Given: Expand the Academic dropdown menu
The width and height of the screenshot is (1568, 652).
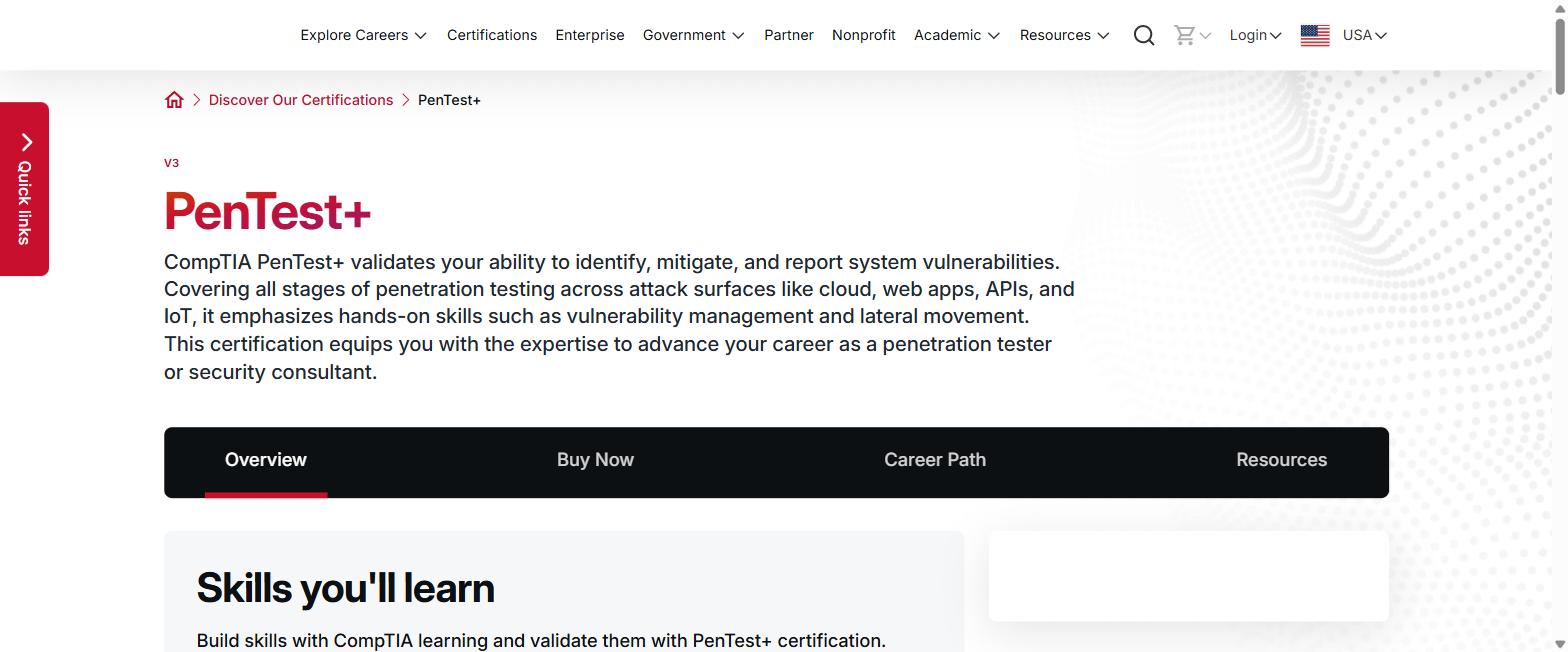Looking at the screenshot, I should [956, 35].
